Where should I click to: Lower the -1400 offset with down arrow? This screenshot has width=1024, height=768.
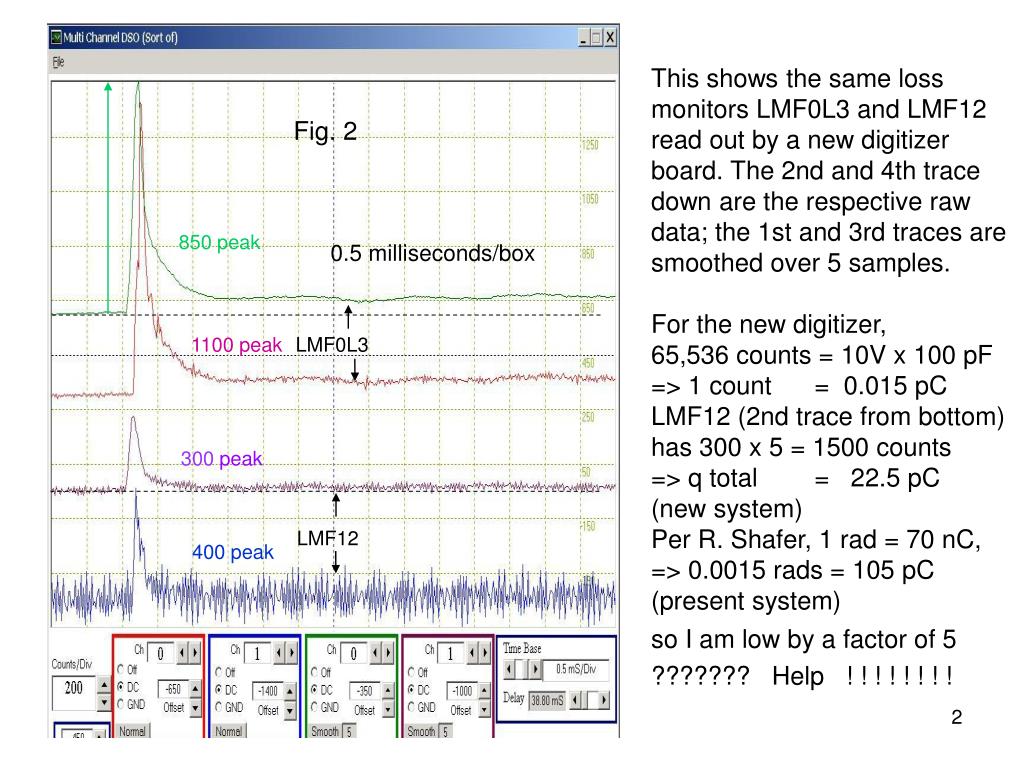tap(289, 711)
